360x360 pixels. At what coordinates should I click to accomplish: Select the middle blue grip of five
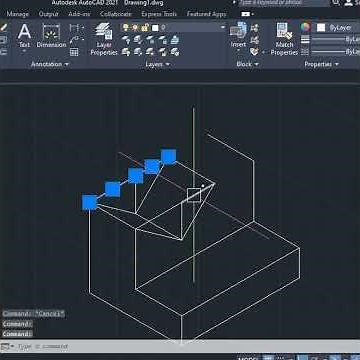tap(135, 176)
